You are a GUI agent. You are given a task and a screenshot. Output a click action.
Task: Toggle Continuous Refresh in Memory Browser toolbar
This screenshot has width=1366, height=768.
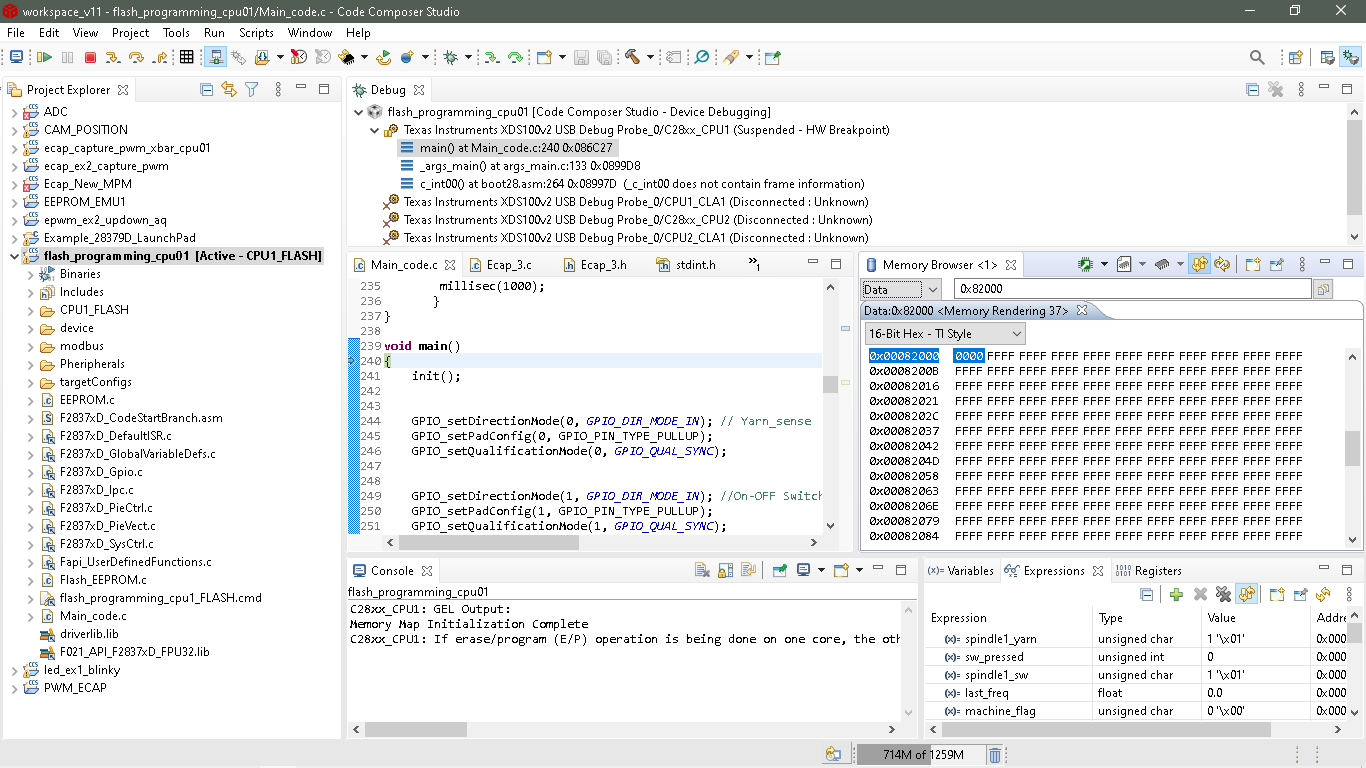(1199, 265)
